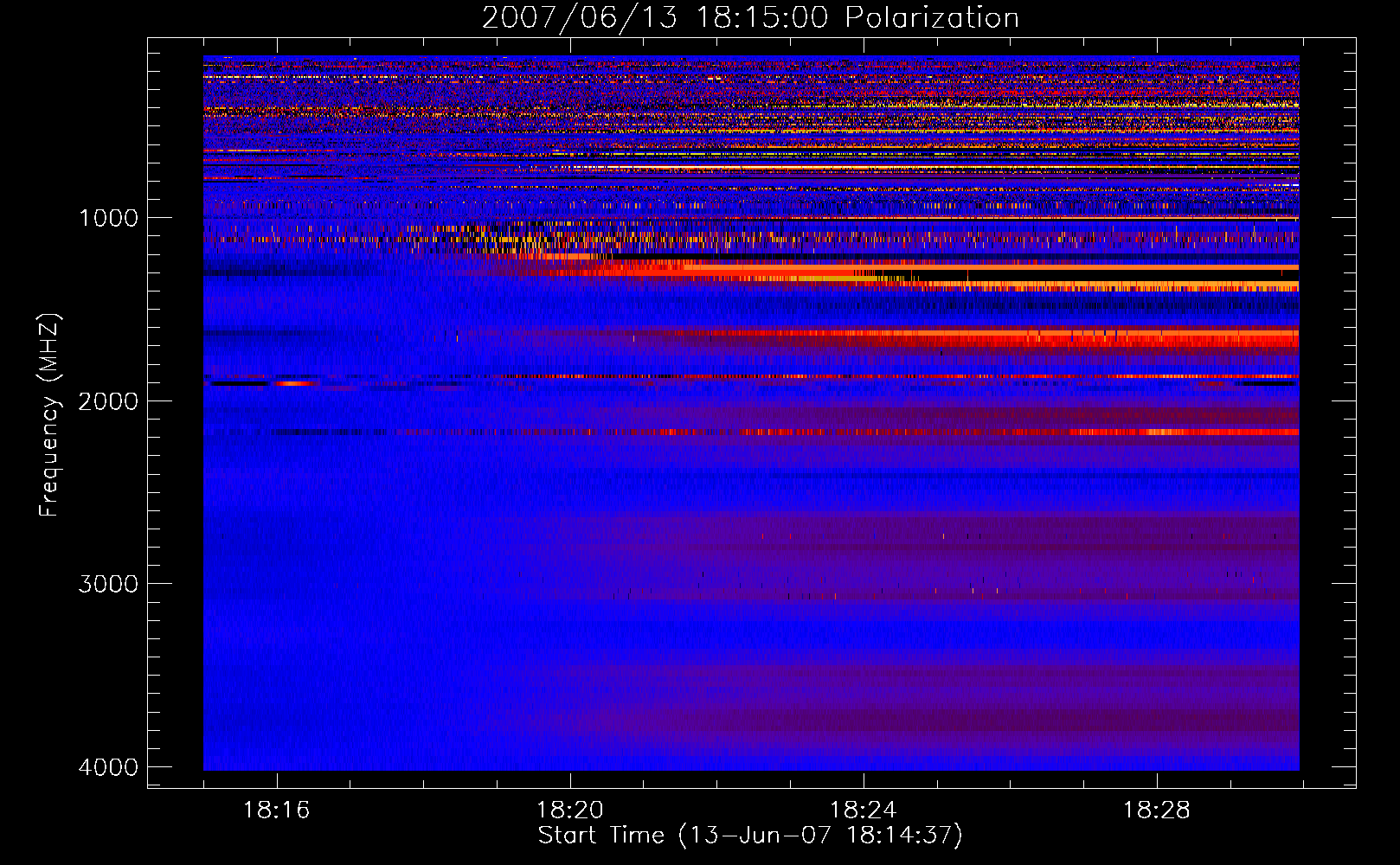Click the 18:16 time tick label
Viewport: 1400px width, 865px height.
click(277, 811)
